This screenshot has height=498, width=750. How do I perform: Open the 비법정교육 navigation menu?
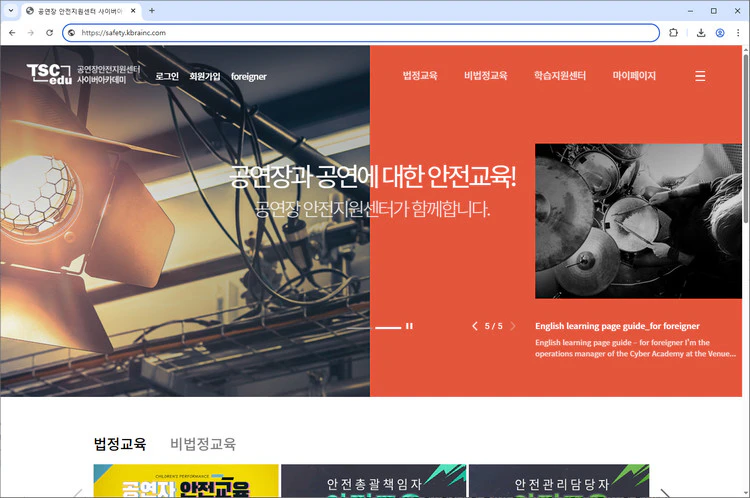(485, 76)
